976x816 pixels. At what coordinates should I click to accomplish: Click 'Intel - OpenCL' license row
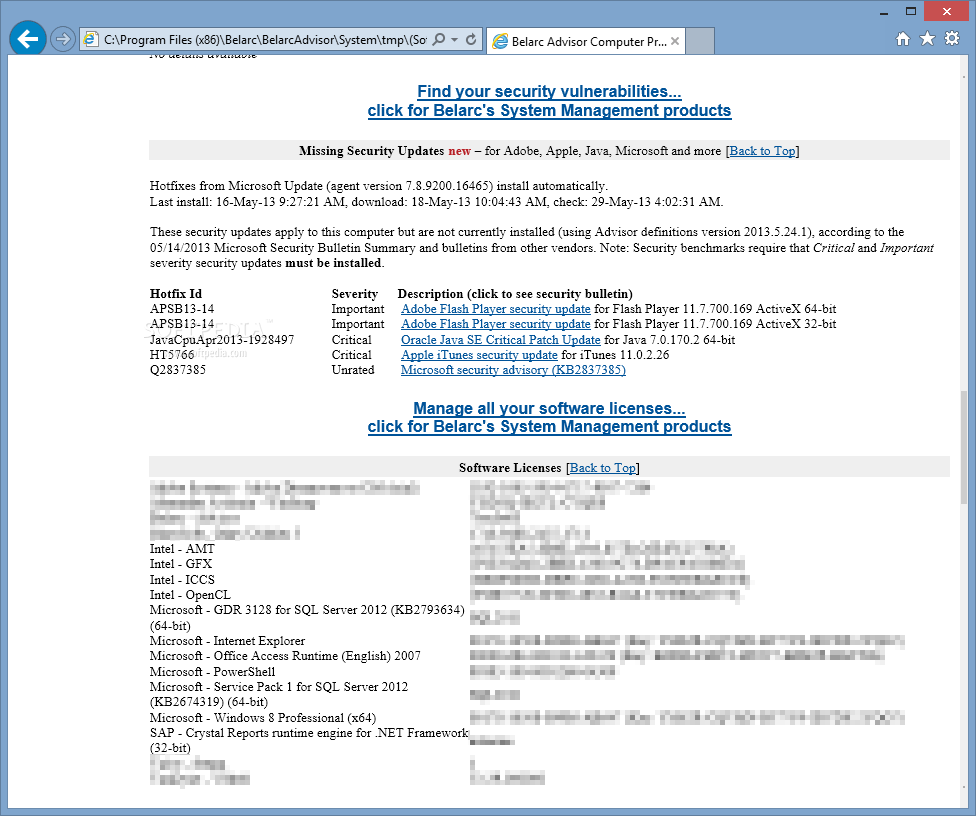190,594
